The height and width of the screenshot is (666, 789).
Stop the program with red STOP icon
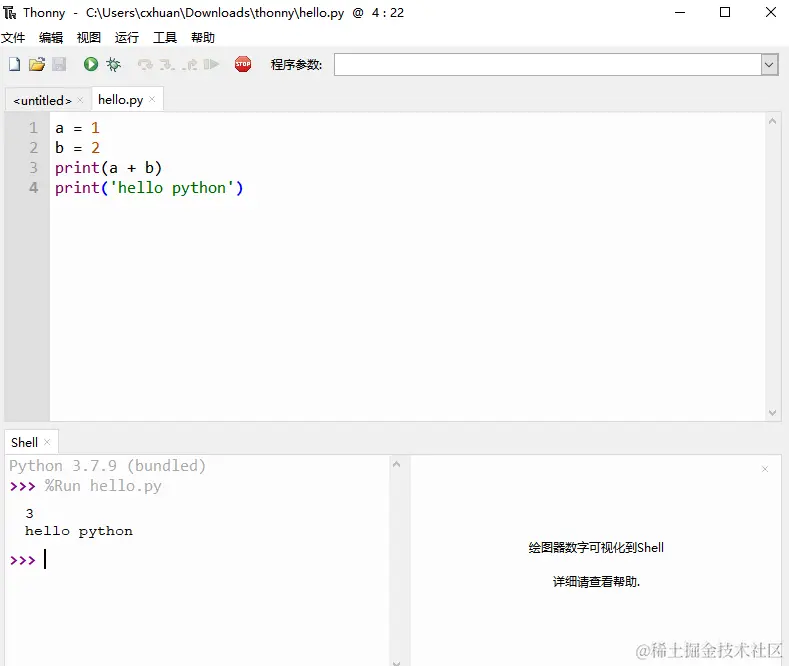(243, 64)
